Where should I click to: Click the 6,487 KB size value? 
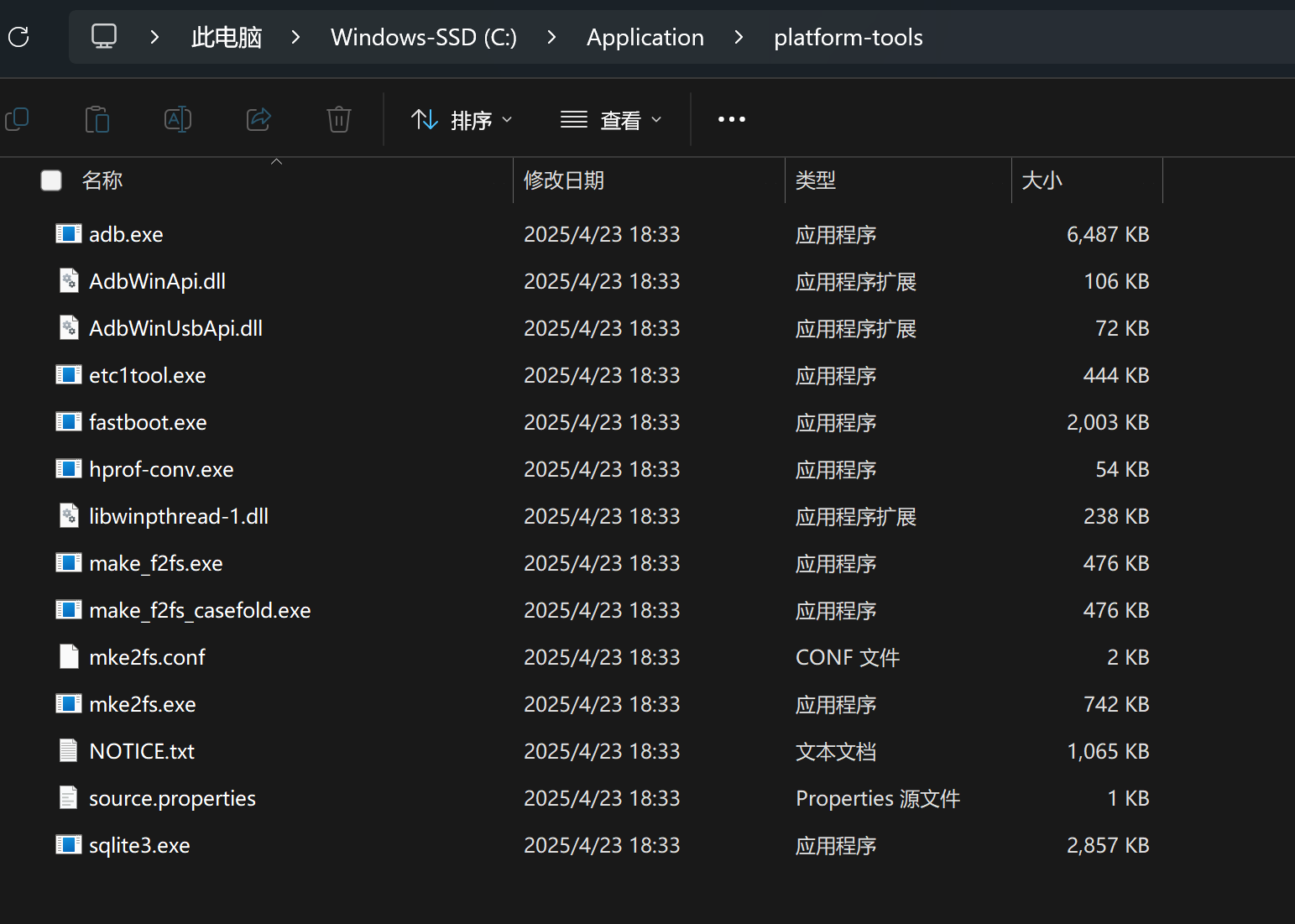[x=1108, y=234]
